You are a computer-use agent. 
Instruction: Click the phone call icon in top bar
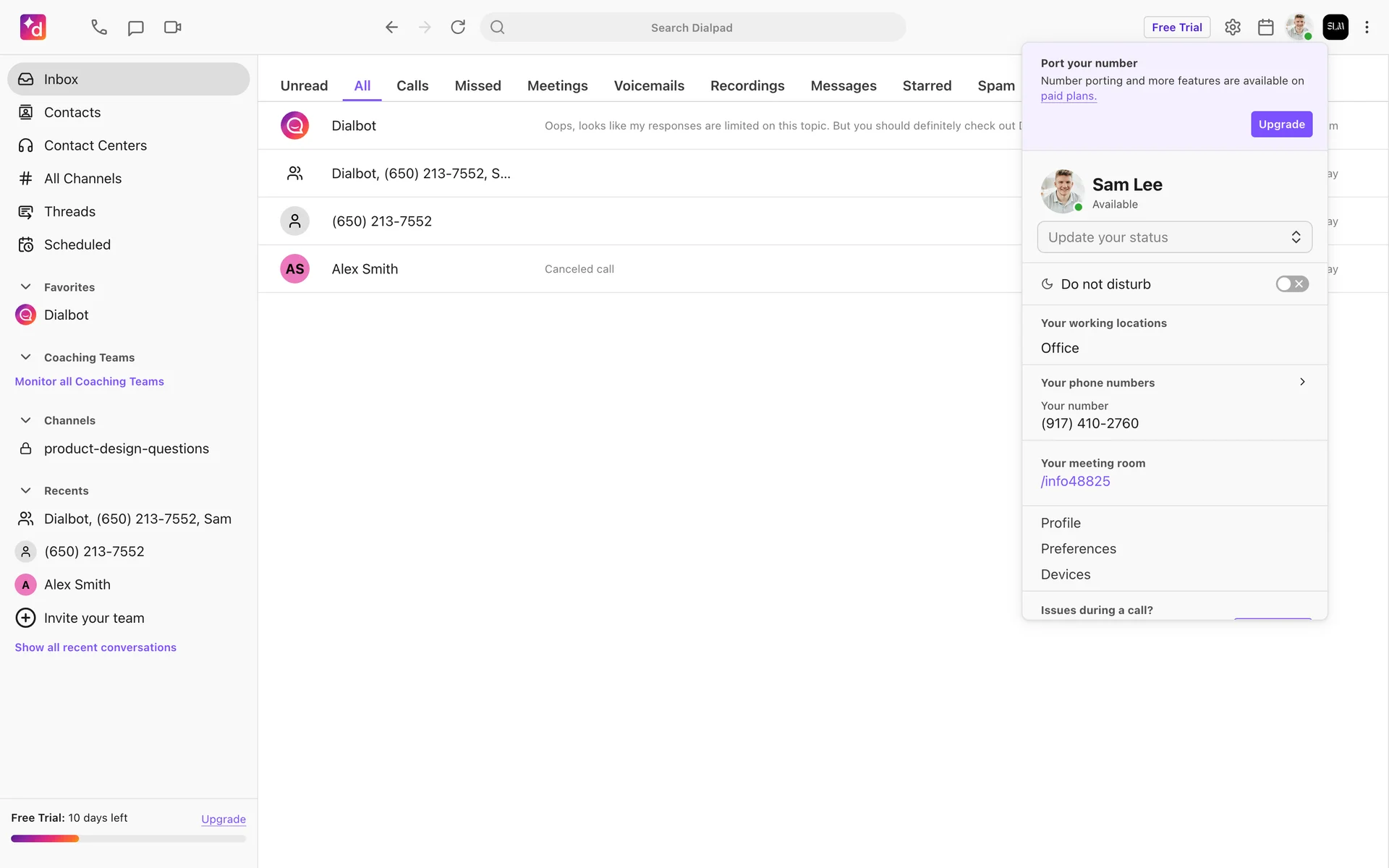99,27
